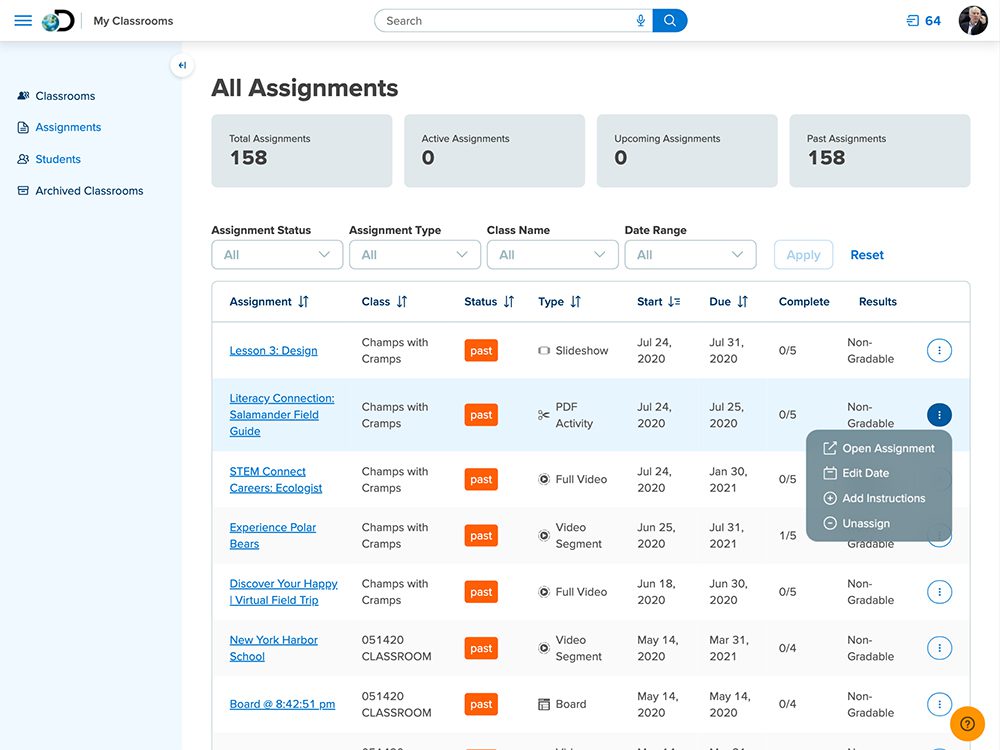Open three-dot menu for Lesson 3: Design
Screen dimensions: 1000x750
939,350
